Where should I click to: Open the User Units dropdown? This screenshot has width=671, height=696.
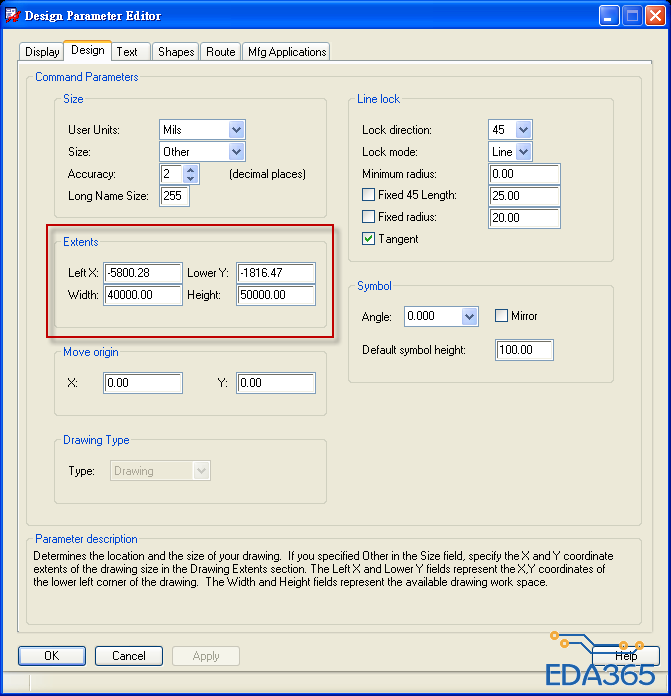click(236, 130)
